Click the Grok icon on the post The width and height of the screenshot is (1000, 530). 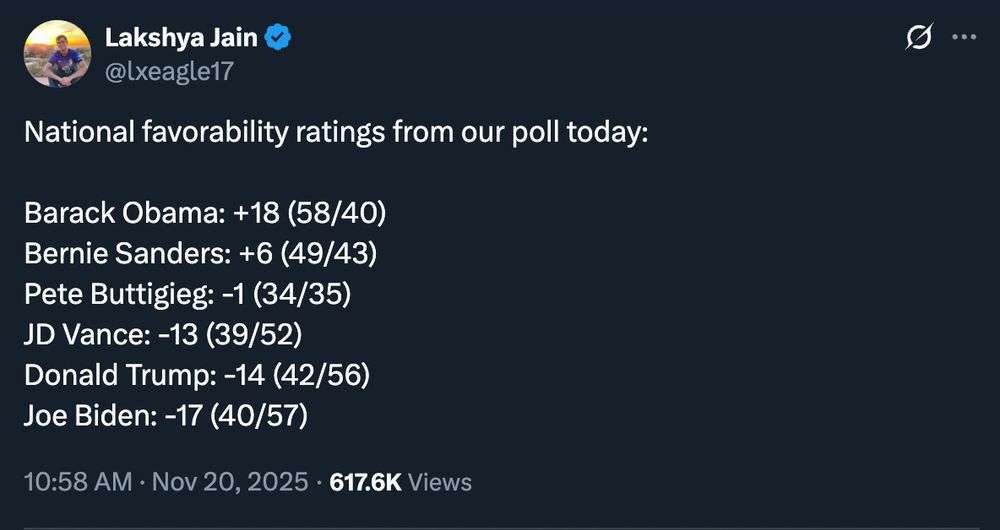click(918, 38)
